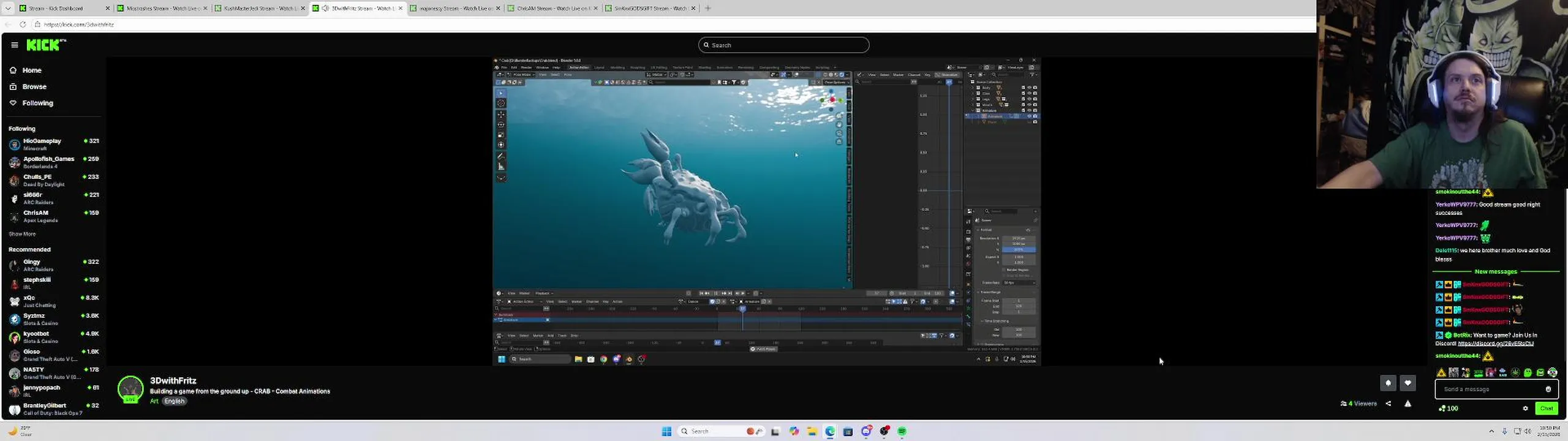Click the report warning icon beside share
Screen dimensions: 1568x441
point(1408,404)
